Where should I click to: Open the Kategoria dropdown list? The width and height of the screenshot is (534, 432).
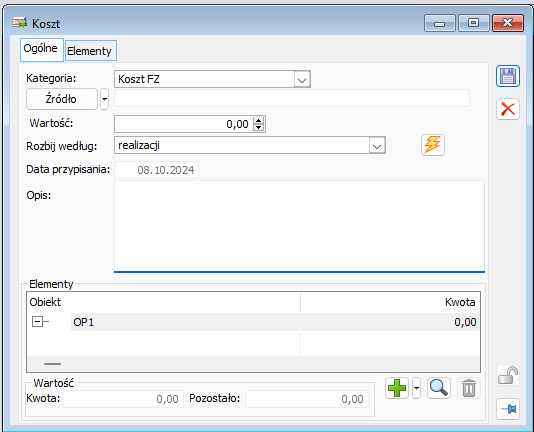click(x=302, y=79)
